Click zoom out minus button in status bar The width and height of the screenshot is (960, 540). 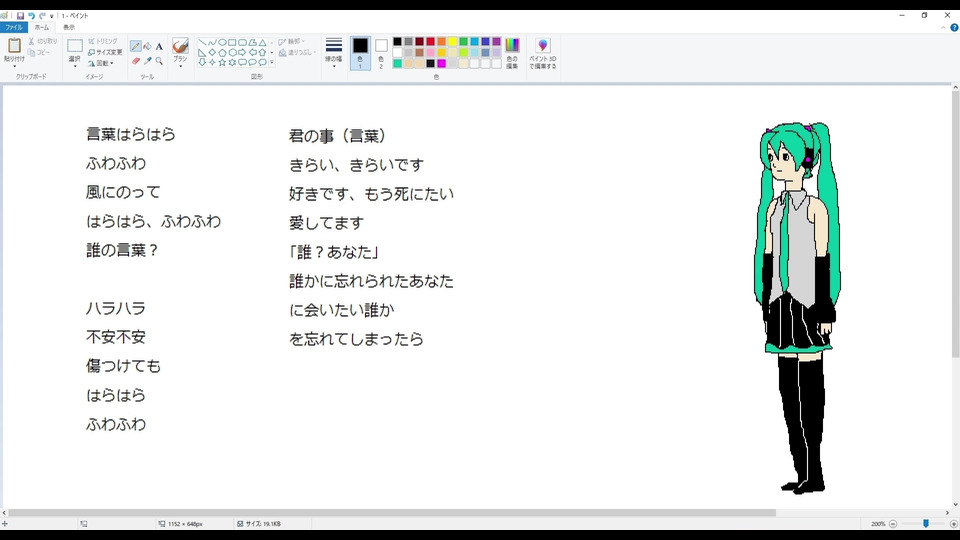pos(893,524)
